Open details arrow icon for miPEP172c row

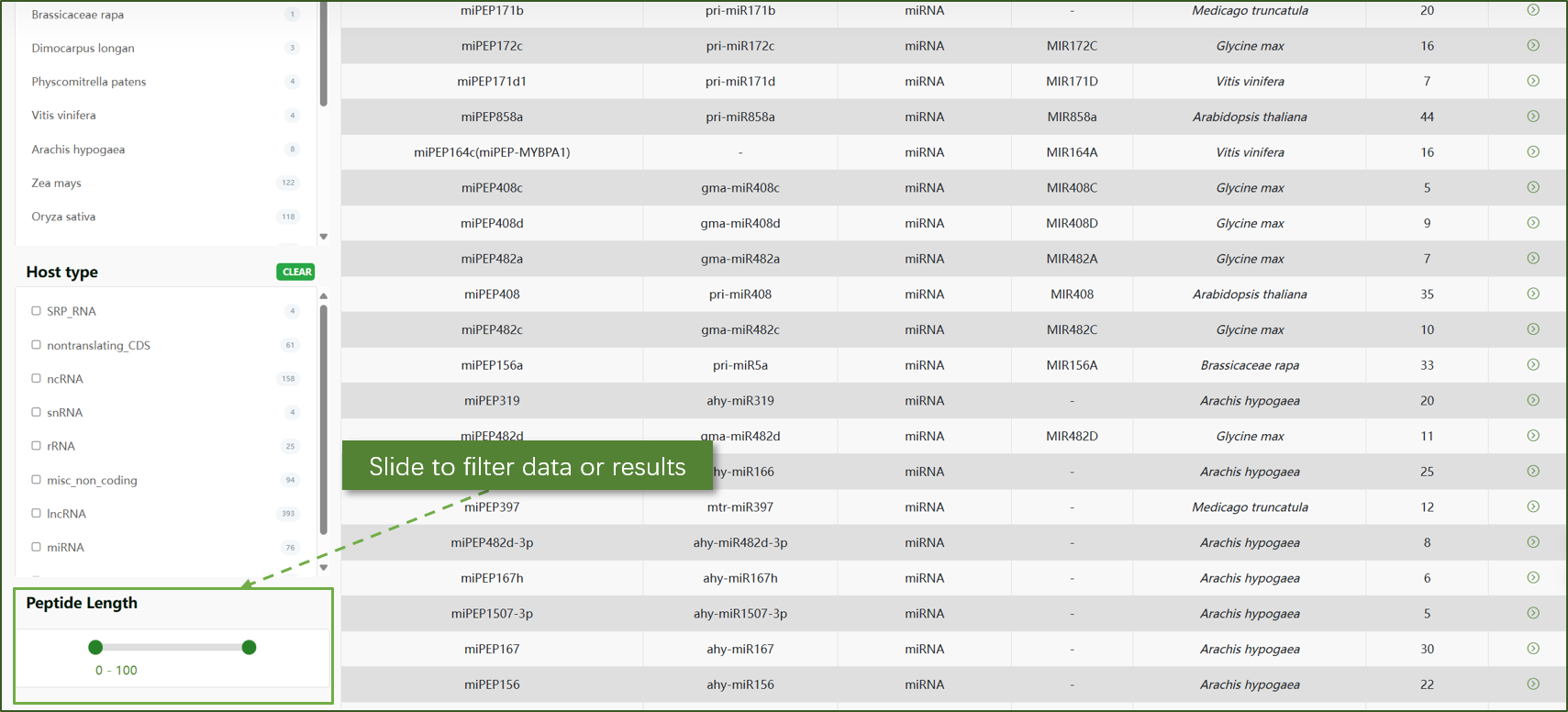(1532, 46)
